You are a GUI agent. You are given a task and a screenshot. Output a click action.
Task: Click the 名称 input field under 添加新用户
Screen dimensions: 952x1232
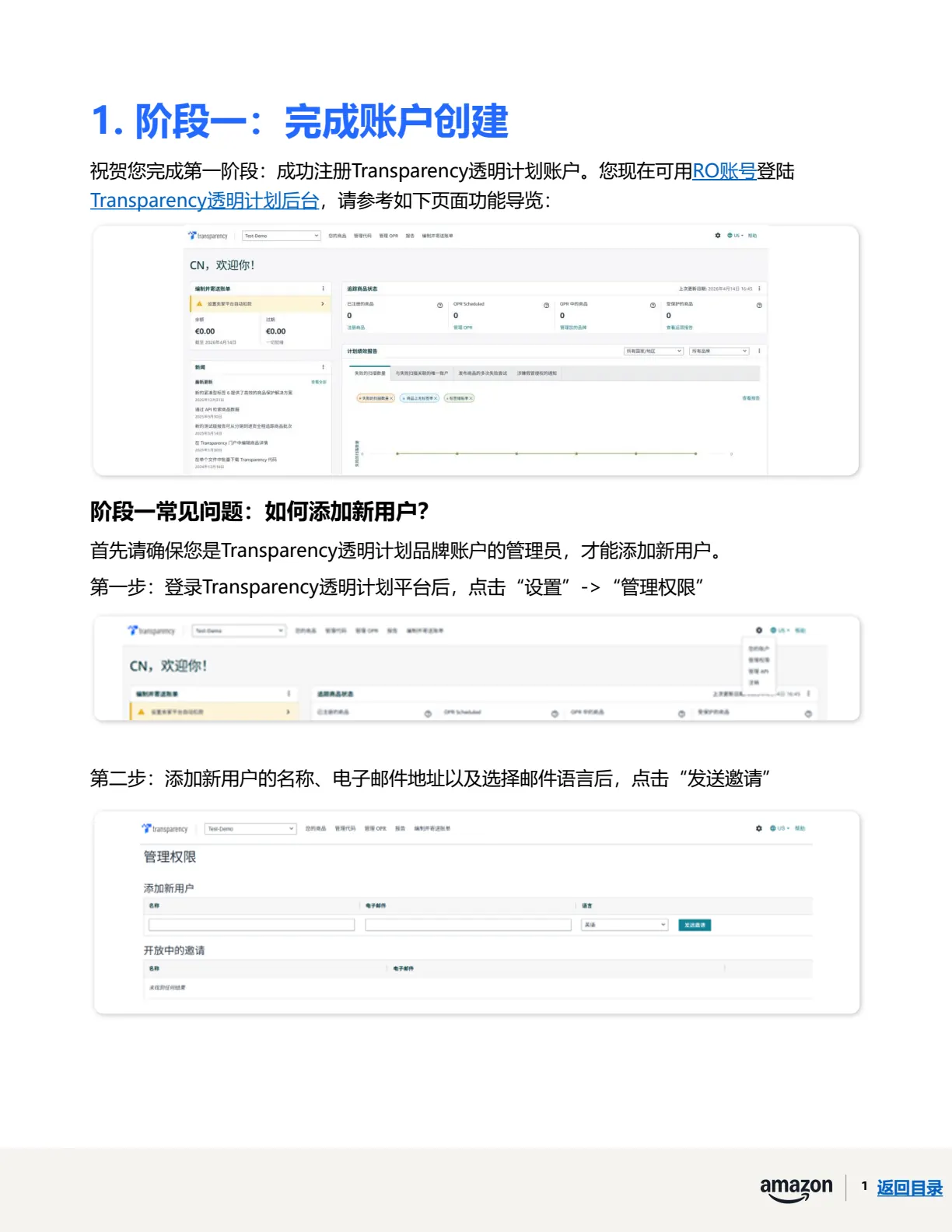click(251, 925)
